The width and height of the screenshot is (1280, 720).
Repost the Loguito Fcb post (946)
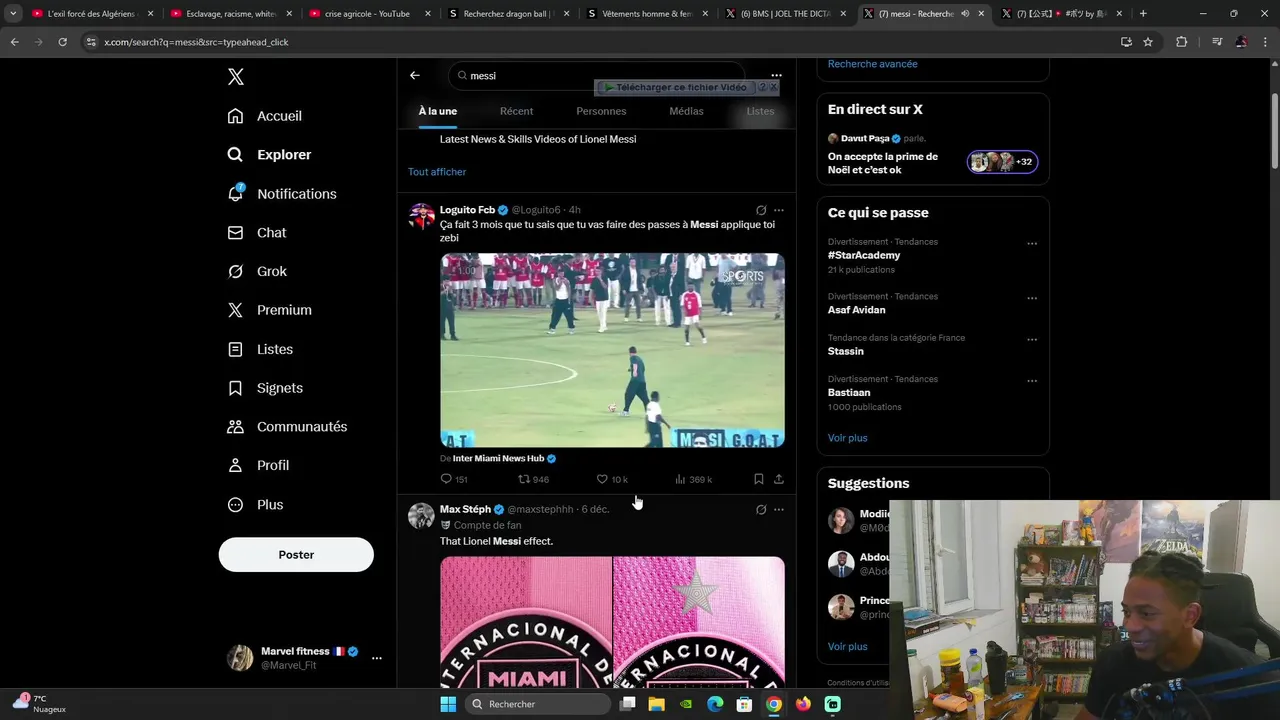tap(533, 479)
